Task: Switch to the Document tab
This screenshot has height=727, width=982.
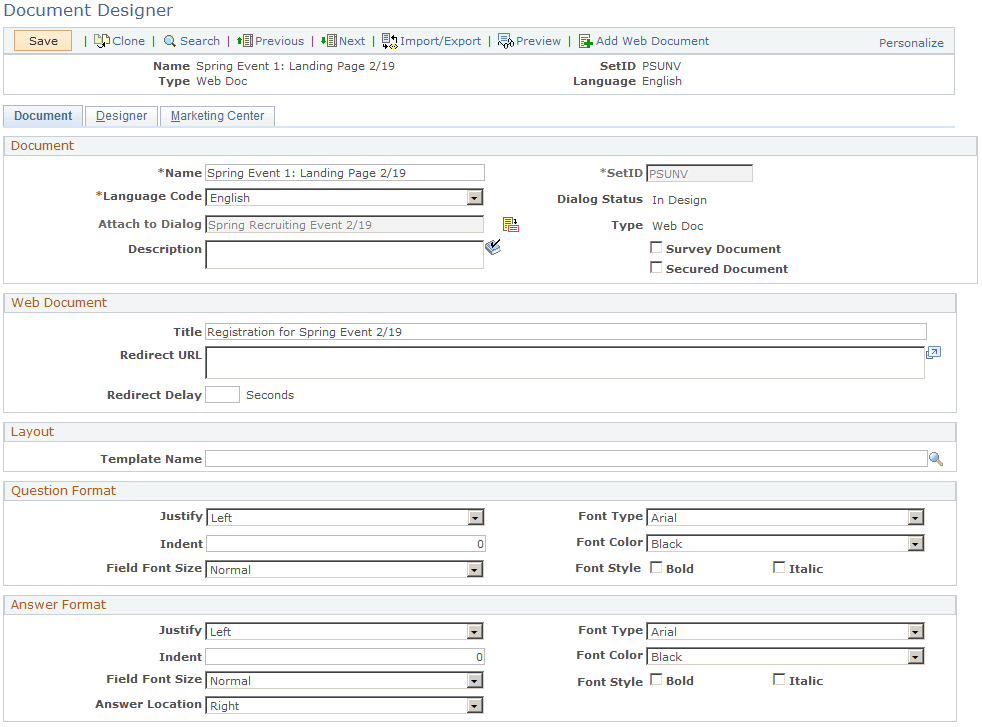Action: [x=43, y=116]
